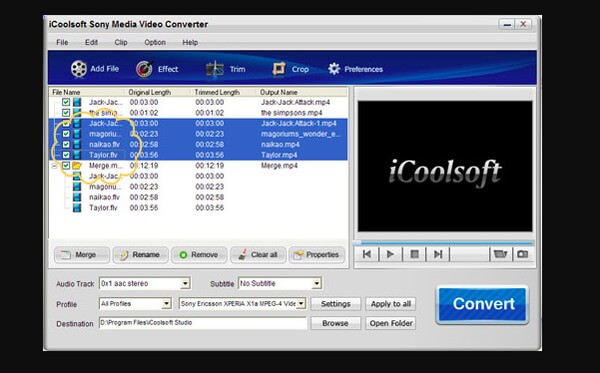Image resolution: width=600 pixels, height=373 pixels.
Task: Play the preview video
Action: pos(390,254)
